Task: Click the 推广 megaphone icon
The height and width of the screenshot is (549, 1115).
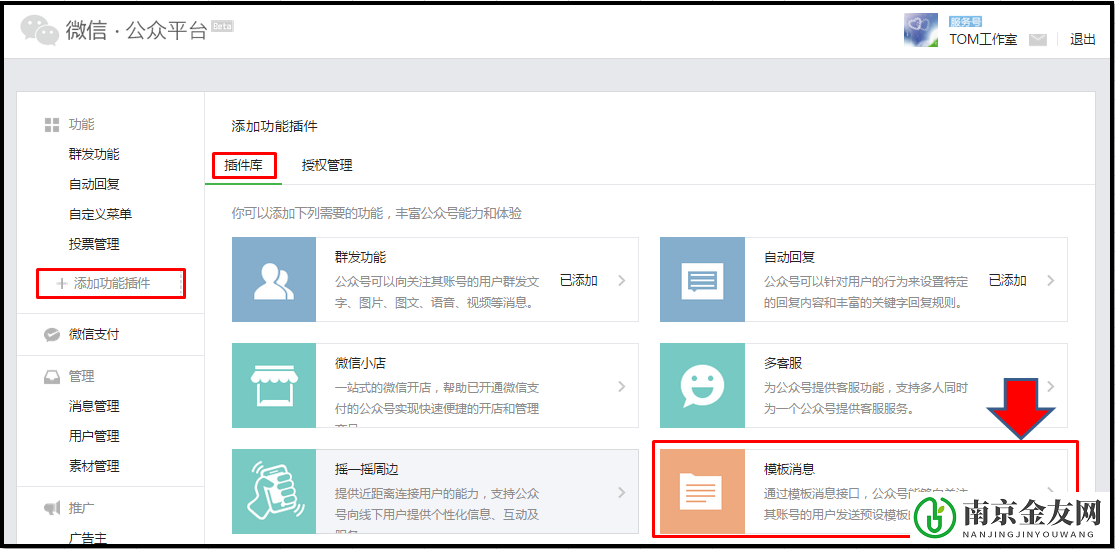Action: point(51,508)
